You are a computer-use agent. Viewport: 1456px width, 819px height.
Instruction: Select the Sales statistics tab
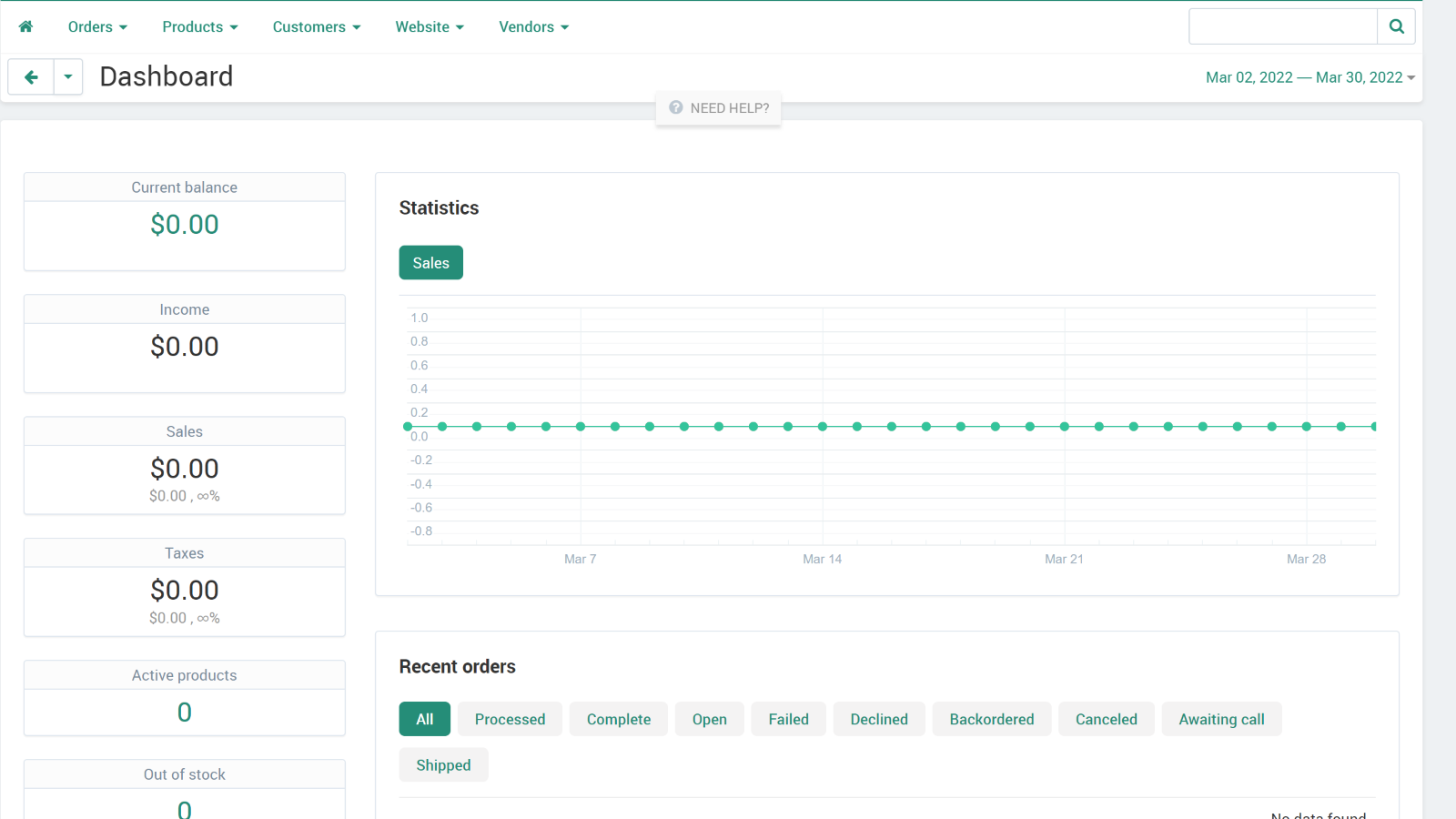pyautogui.click(x=431, y=263)
